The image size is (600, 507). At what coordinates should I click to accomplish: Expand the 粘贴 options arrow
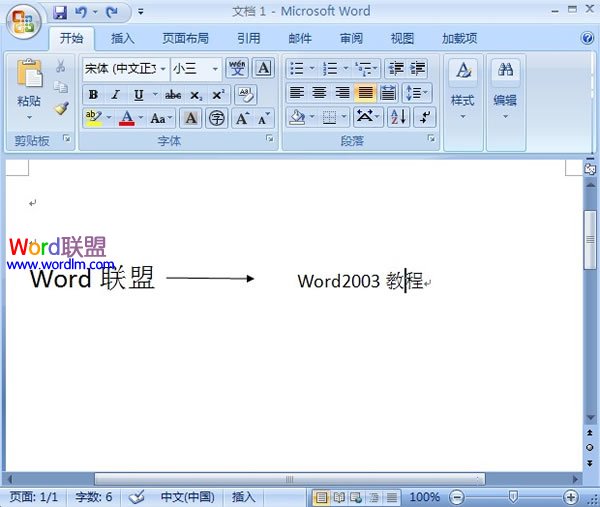point(29,117)
